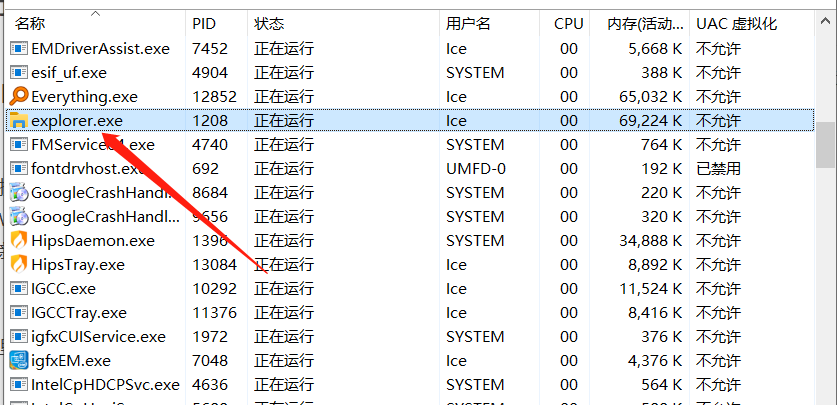Image resolution: width=837 pixels, height=405 pixels.
Task: Select the esif_uf.exe process row
Action: pos(409,73)
